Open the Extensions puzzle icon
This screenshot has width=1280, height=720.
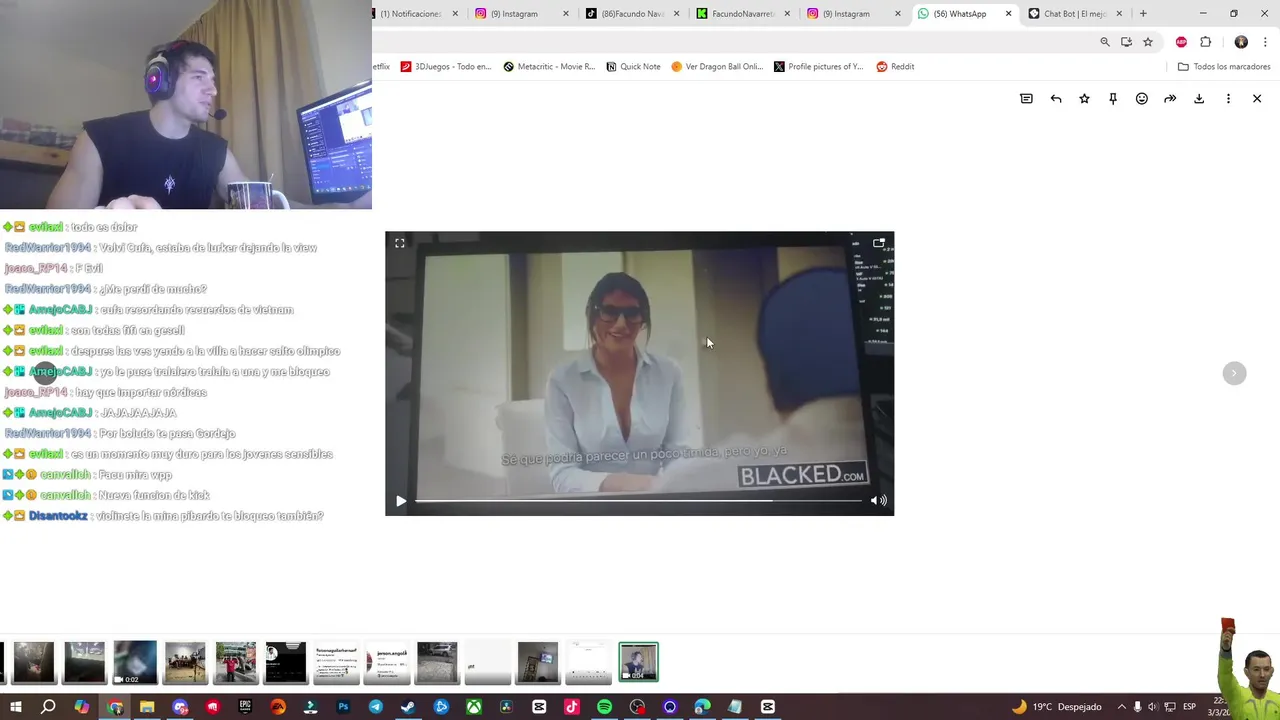click(x=1205, y=42)
